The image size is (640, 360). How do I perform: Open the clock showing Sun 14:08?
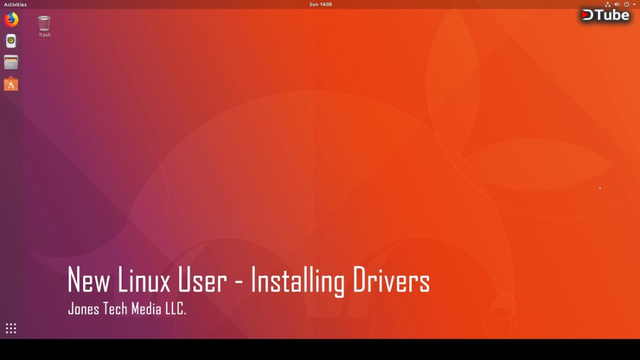(320, 4)
